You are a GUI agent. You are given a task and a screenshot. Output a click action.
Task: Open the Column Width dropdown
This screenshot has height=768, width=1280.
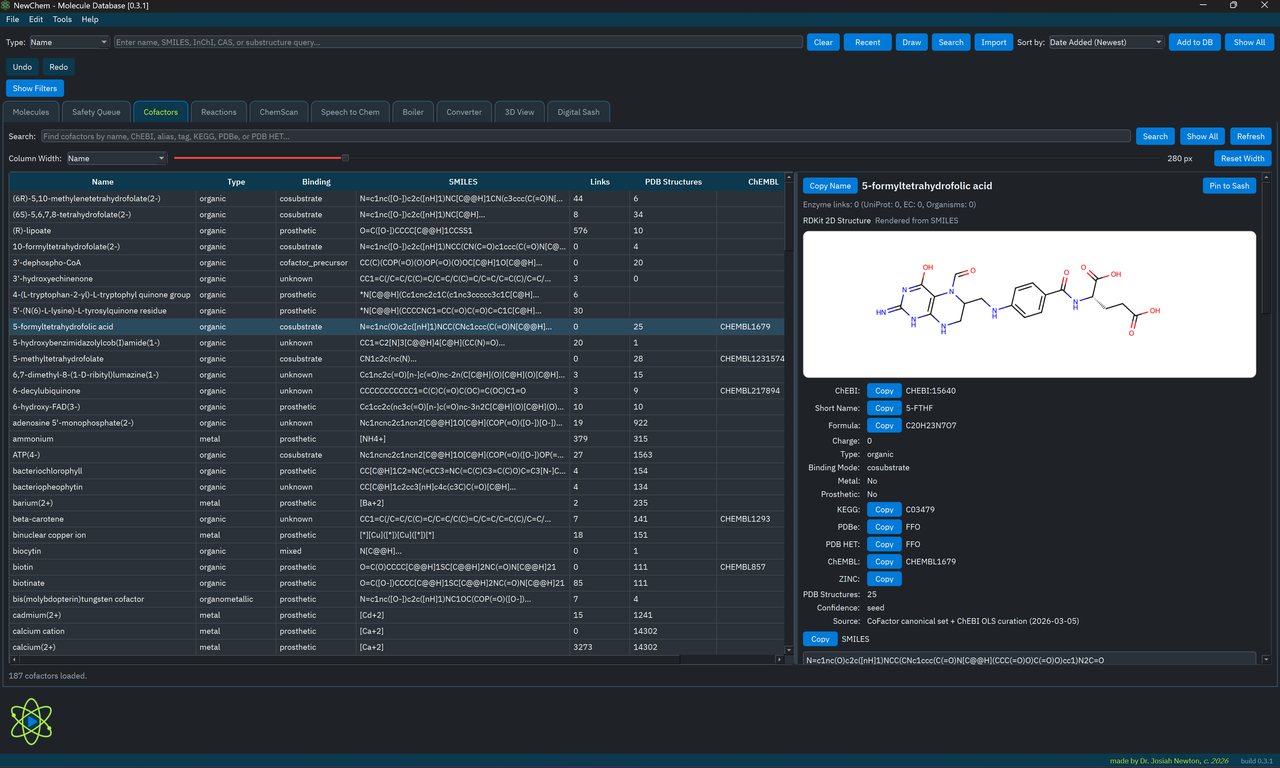114,158
